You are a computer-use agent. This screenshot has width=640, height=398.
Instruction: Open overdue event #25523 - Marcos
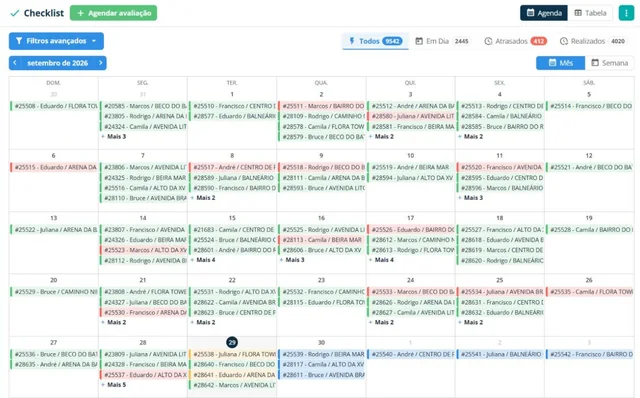pos(143,250)
